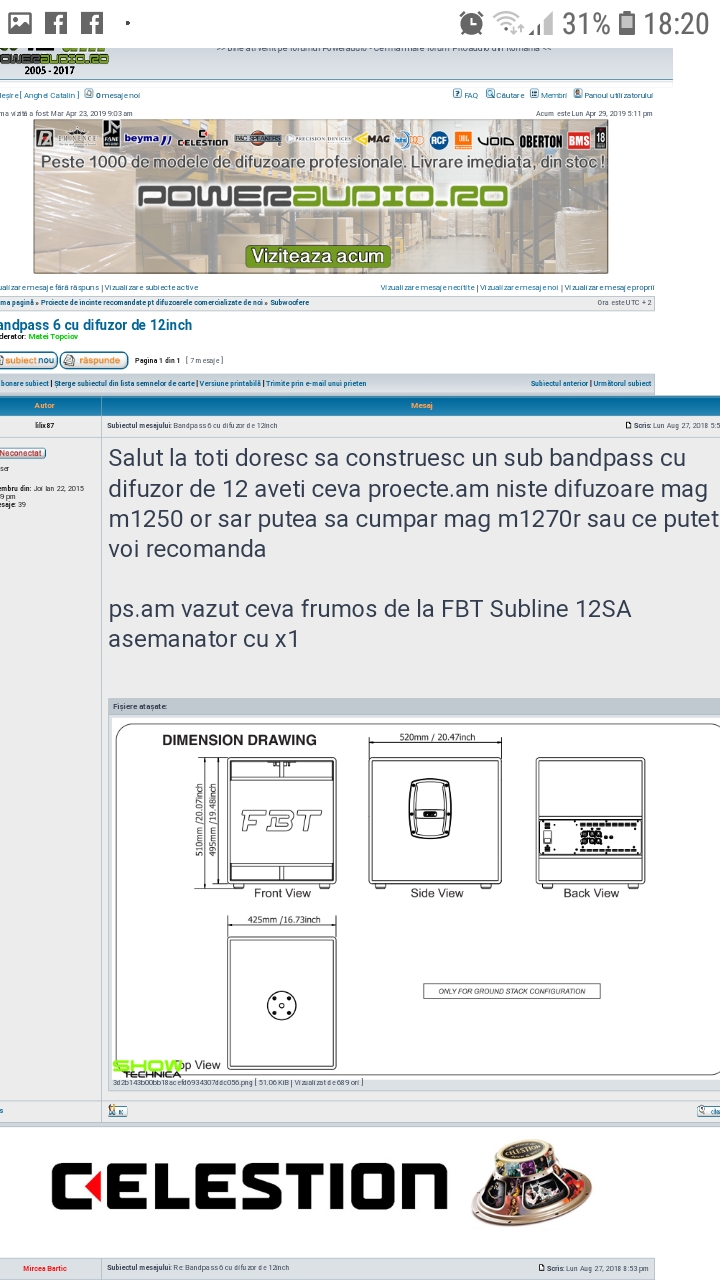Screen dimensions: 720x1280
Task: Click the Mesaj column header
Action: pyautogui.click(x=421, y=405)
